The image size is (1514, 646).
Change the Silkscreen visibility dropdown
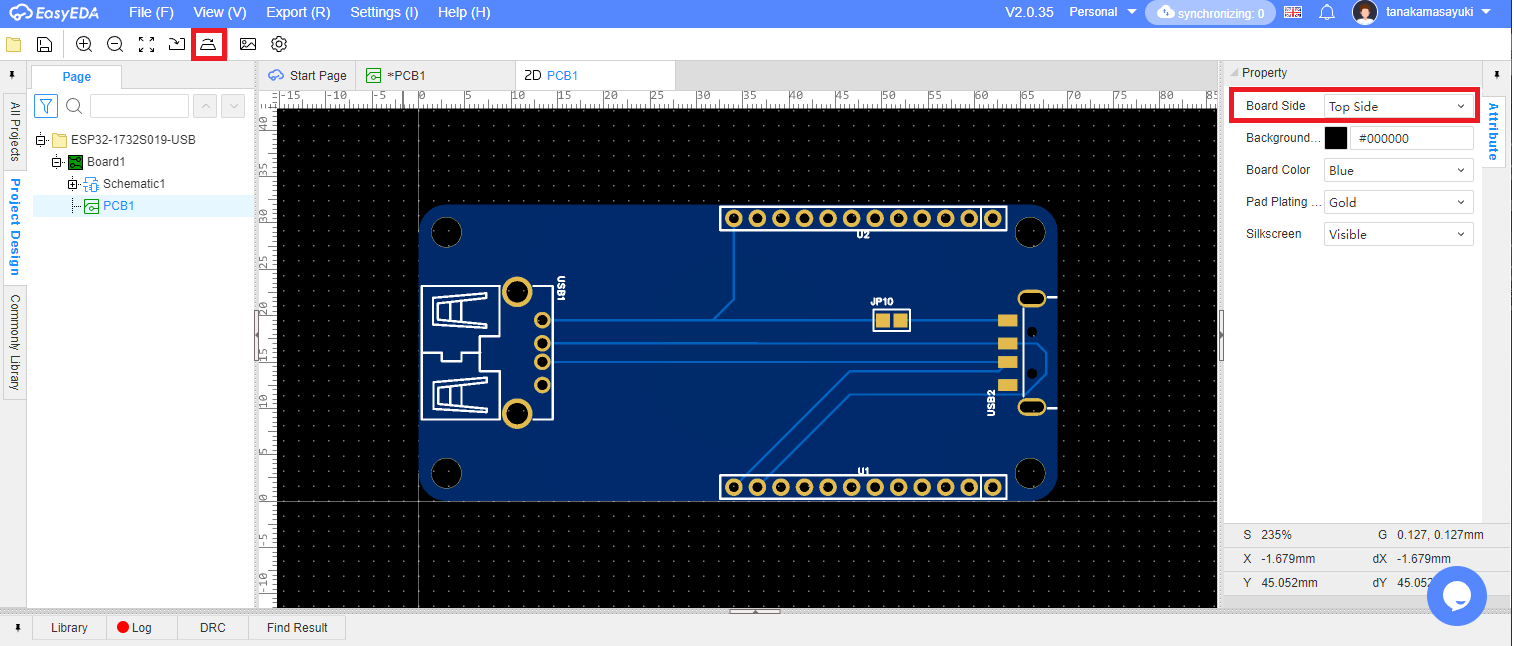point(1398,234)
